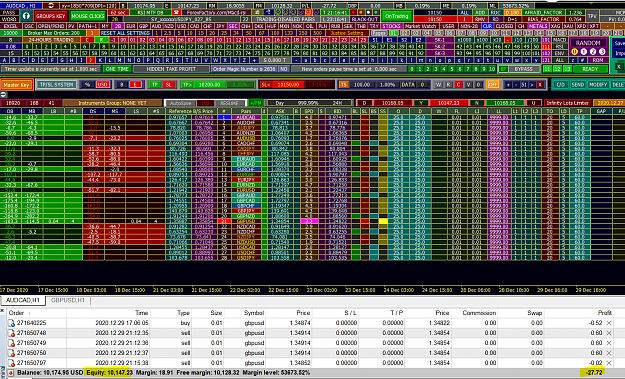
Task: Click the magenta SPO cell in GBPUSD row
Action: pyautogui.click(x=309, y=221)
